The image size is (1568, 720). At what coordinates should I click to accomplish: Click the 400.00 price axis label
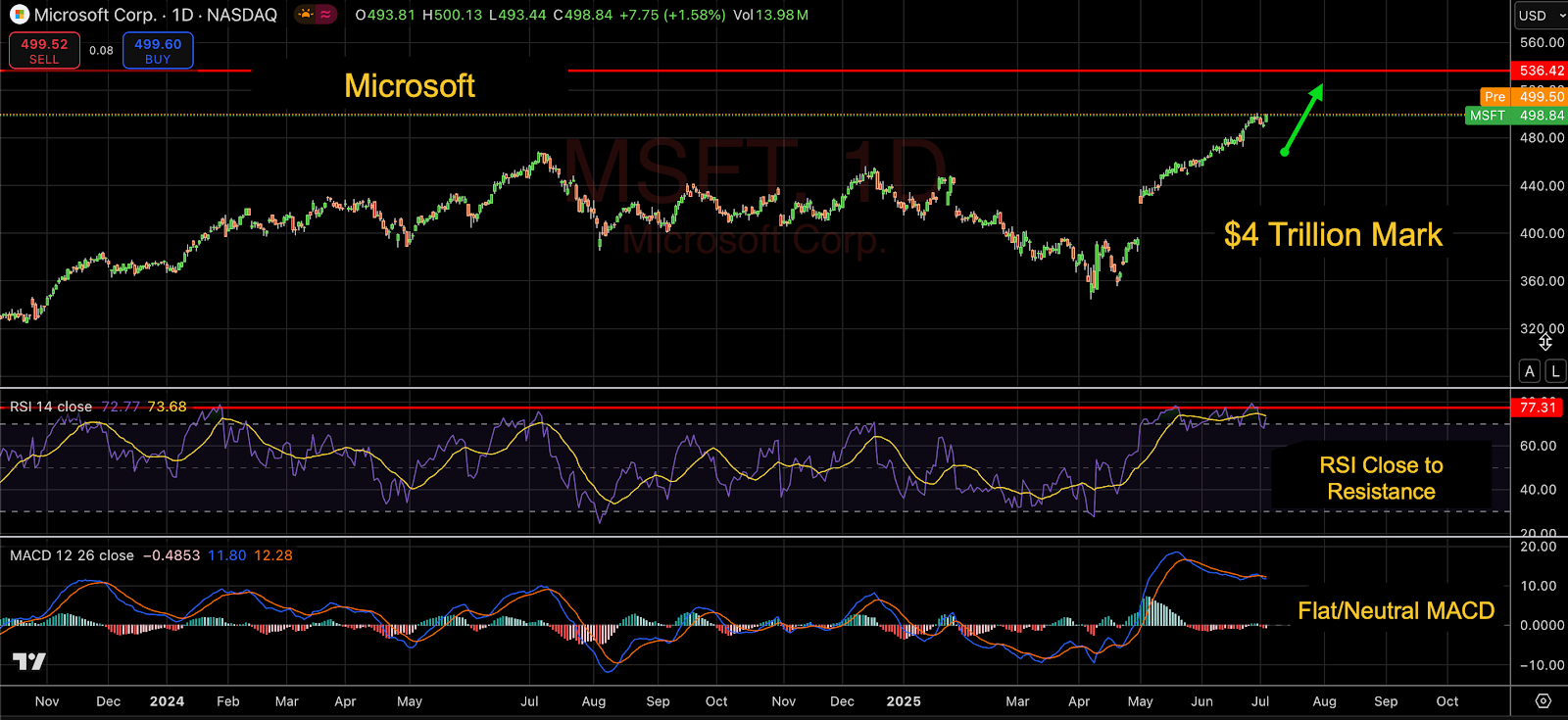1542,234
